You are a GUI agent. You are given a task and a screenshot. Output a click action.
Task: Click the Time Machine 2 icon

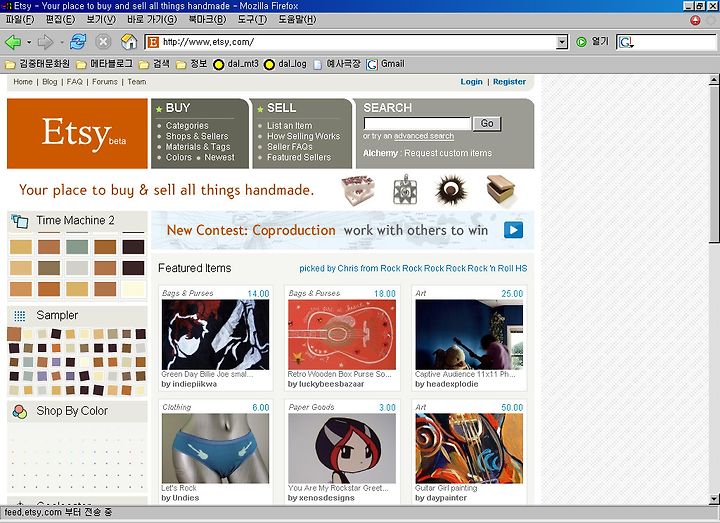click(x=20, y=221)
